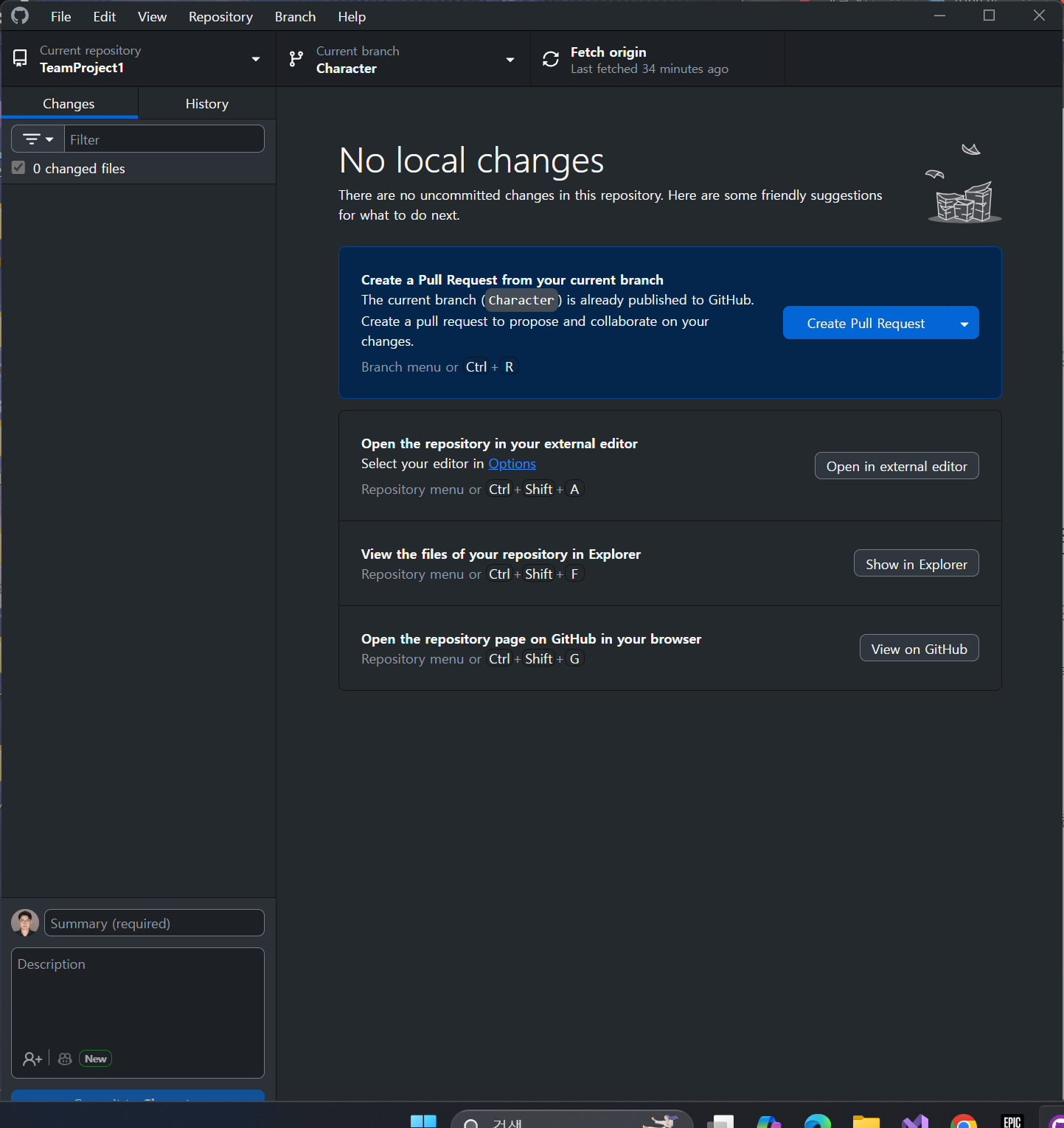Open the Repository menu
Image resolution: width=1064 pixels, height=1128 pixels.
[x=220, y=16]
